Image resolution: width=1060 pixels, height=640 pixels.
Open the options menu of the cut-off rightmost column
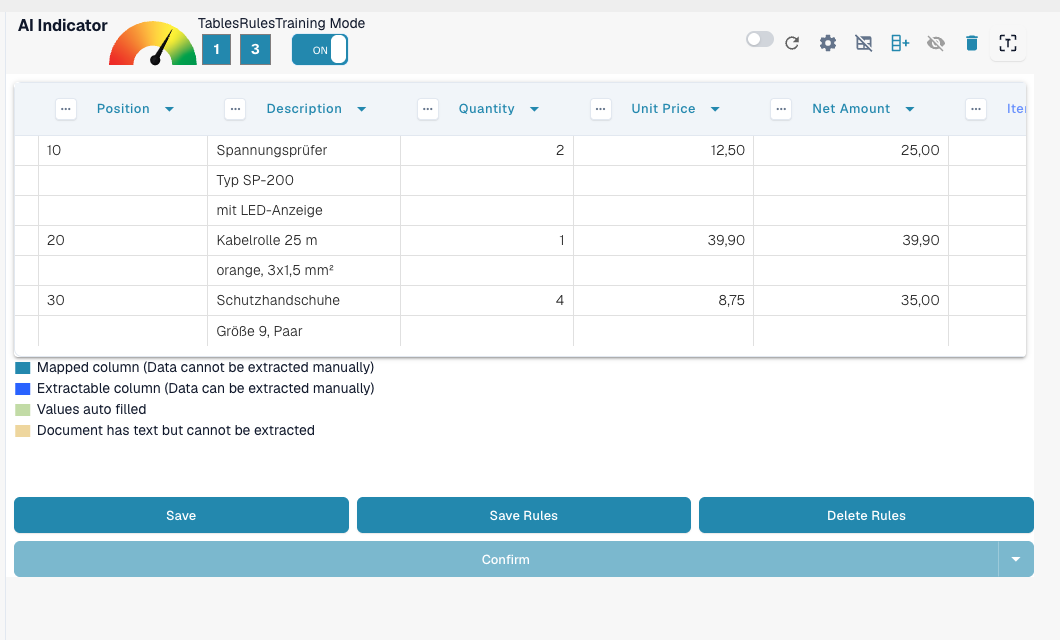[975, 109]
